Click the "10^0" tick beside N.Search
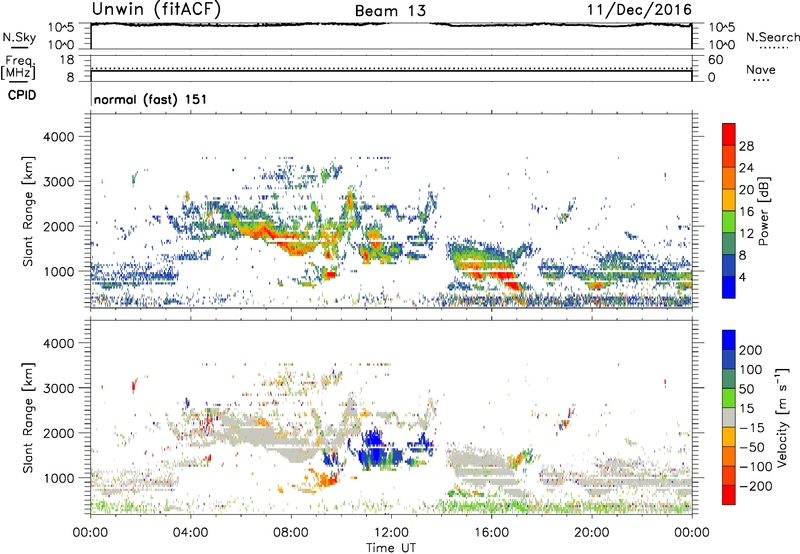This screenshot has height=554, width=800. (x=722, y=45)
